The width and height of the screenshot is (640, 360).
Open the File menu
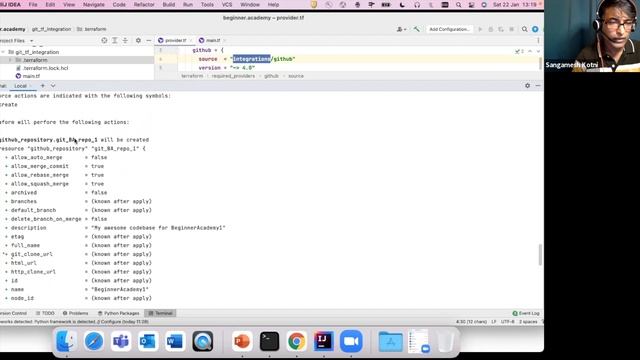33,5
